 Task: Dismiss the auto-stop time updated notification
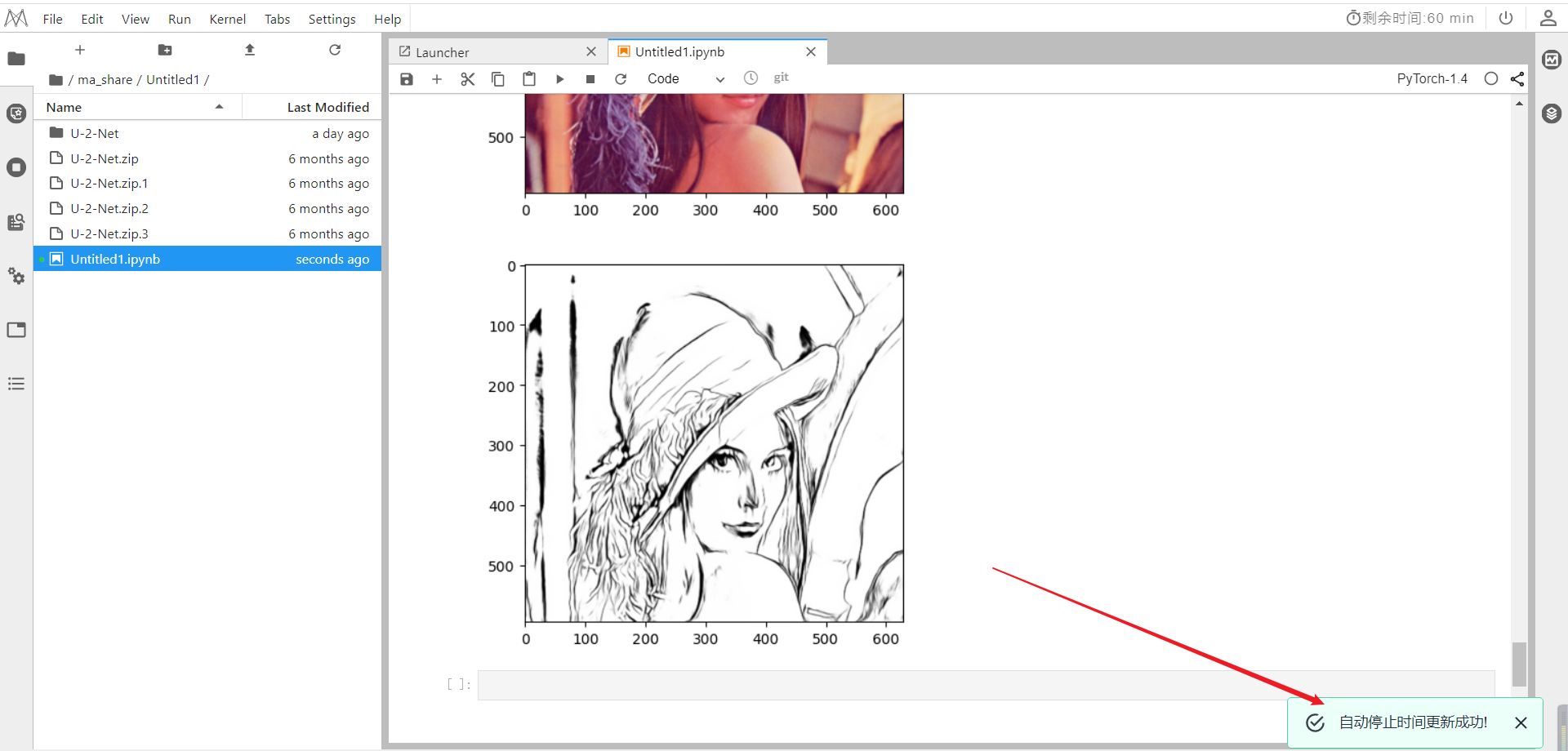point(1521,722)
